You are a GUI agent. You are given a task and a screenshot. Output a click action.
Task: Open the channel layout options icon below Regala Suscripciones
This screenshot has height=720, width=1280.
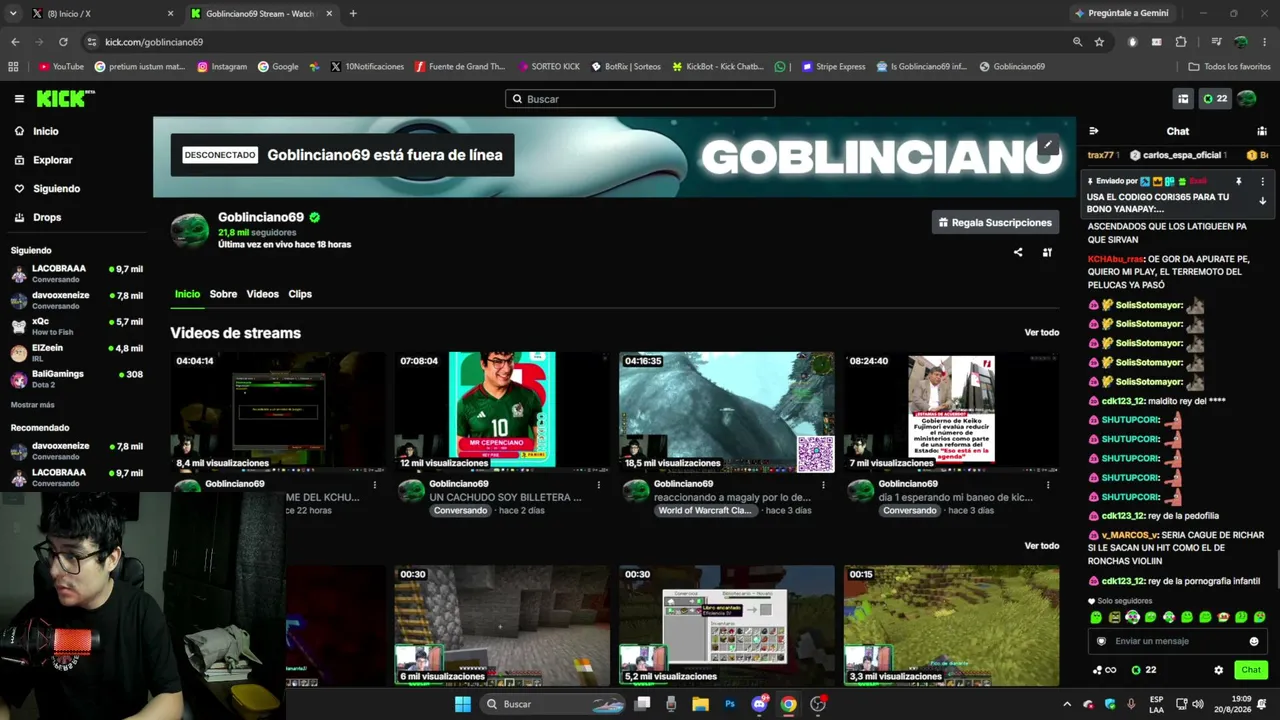point(1047,252)
